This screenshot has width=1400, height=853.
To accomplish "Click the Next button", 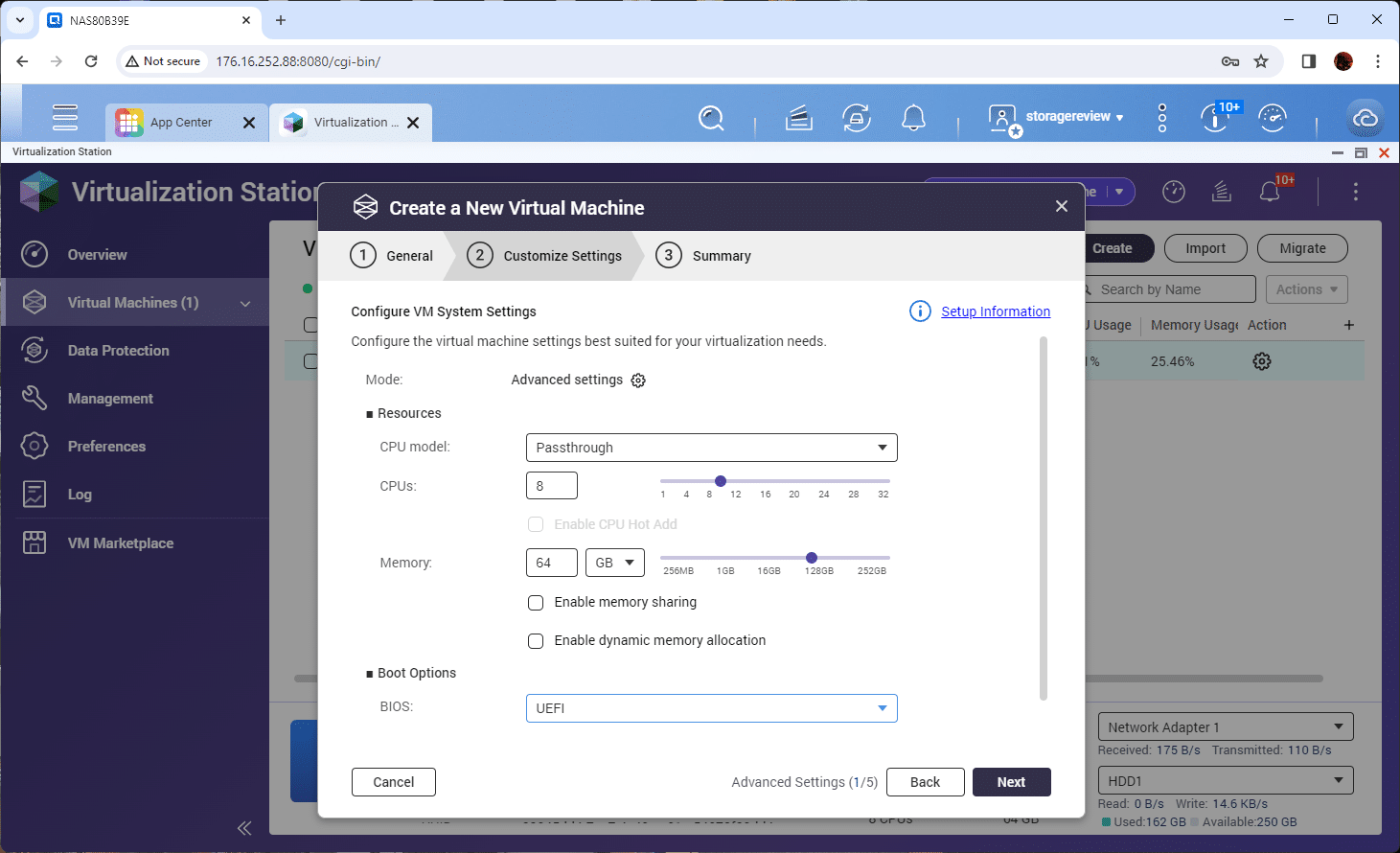I will tap(1011, 782).
